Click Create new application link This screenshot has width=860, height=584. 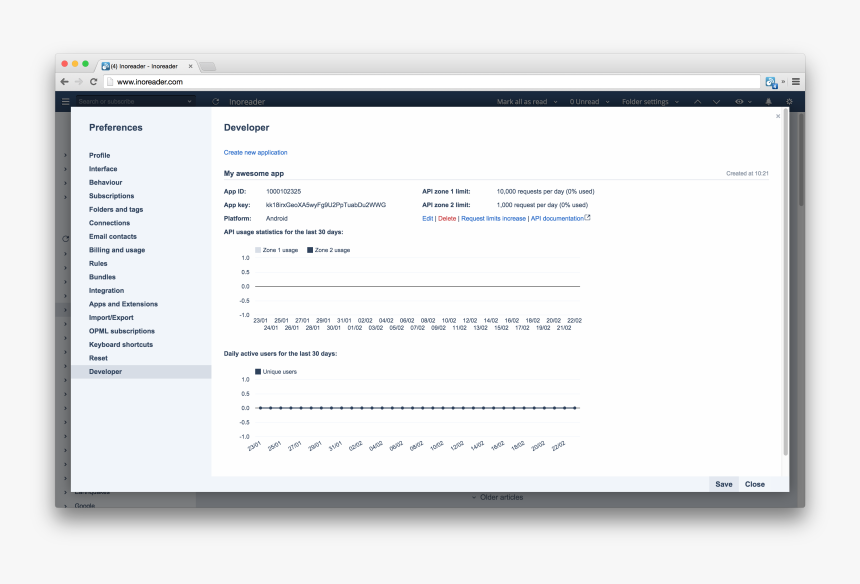[255, 152]
